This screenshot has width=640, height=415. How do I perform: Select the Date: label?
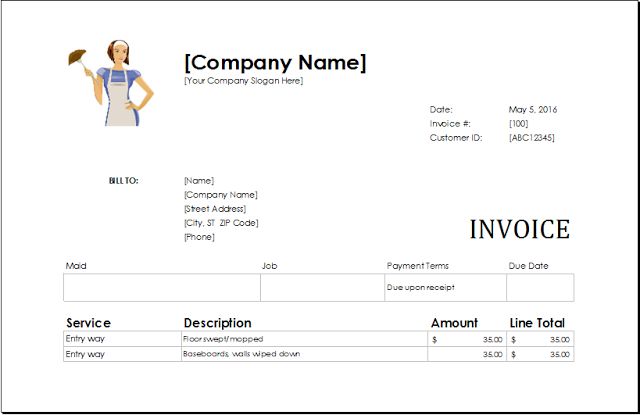point(441,109)
